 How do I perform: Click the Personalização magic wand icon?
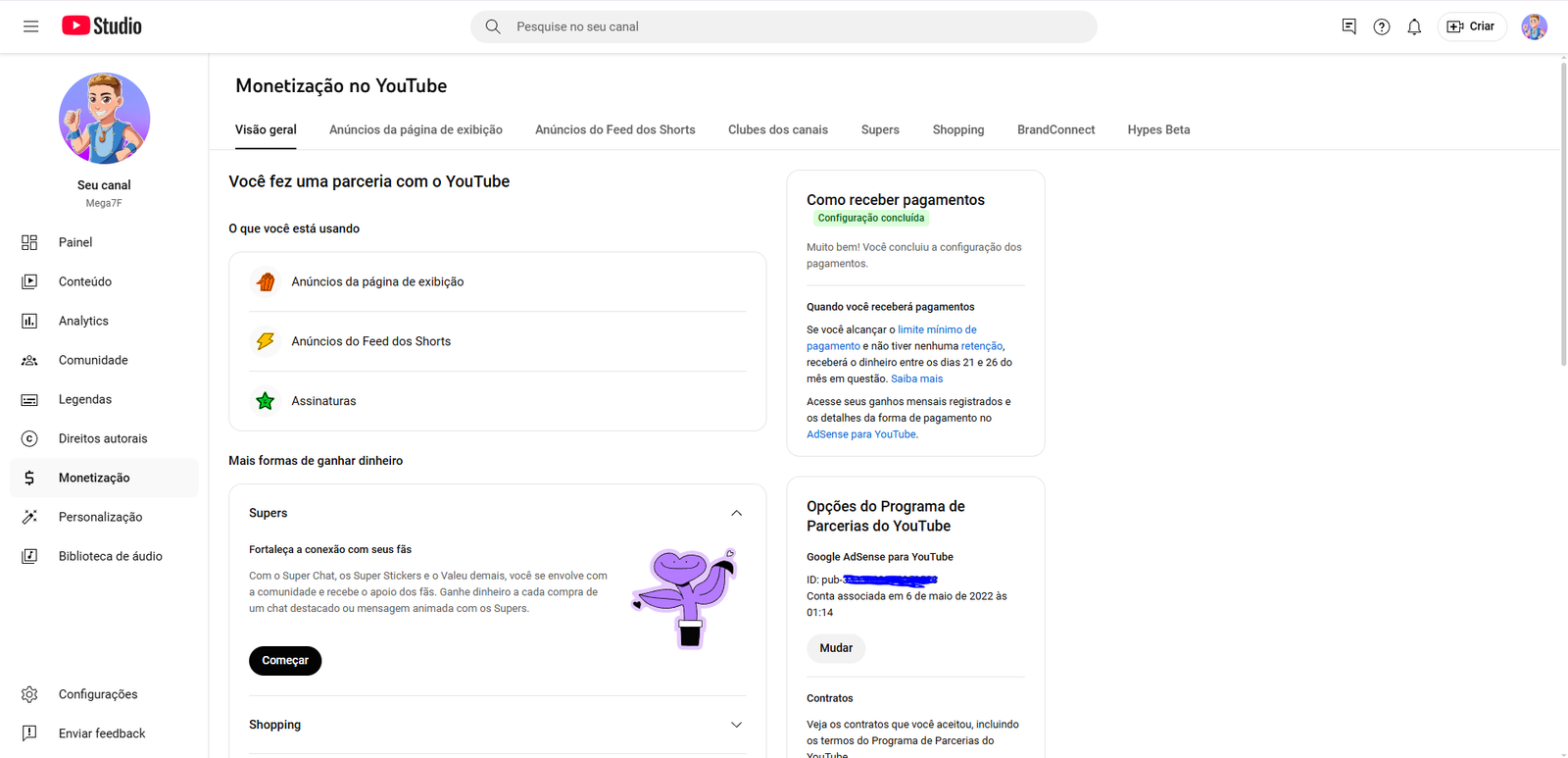29,517
